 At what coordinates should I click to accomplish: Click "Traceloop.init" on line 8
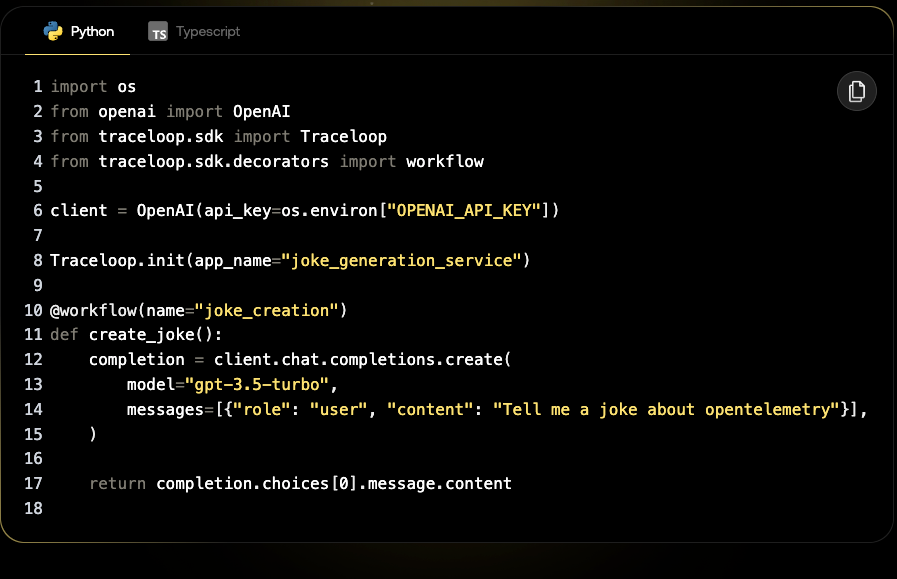[117, 261]
